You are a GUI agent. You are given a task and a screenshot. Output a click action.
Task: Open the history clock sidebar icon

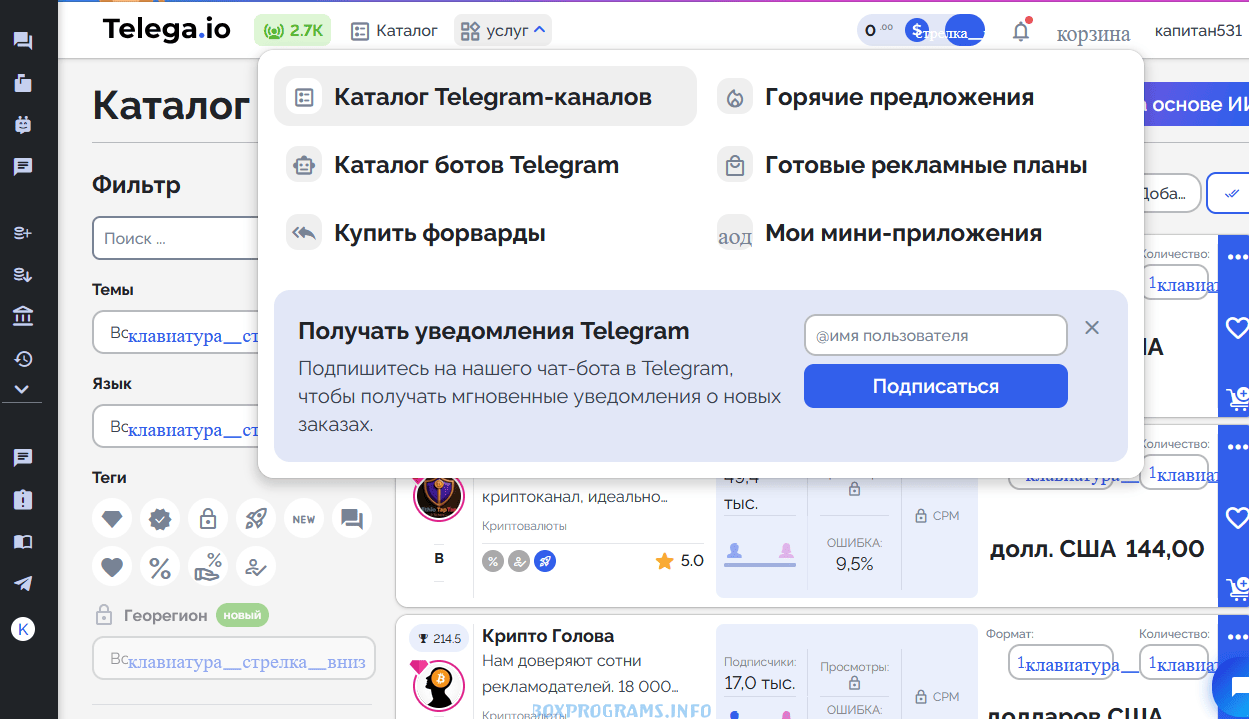22,359
